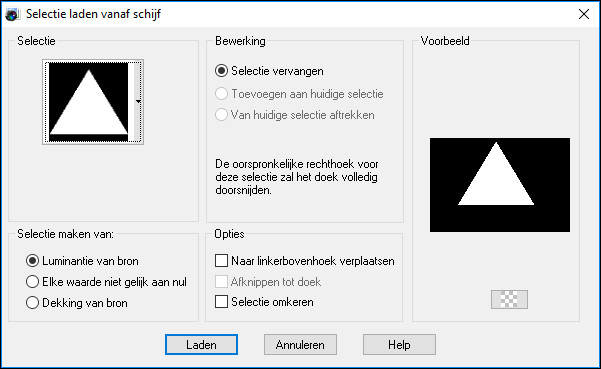The width and height of the screenshot is (601, 369).
Task: Select Elke waarde niet gelijk aan nul
Action: click(106, 282)
